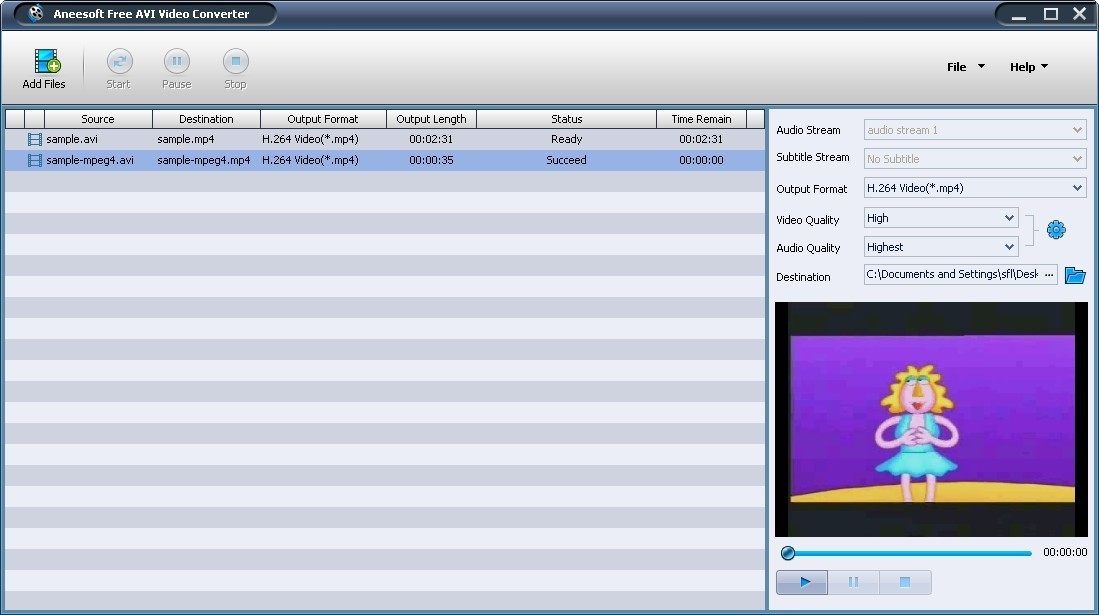This screenshot has width=1099, height=615.
Task: Play the preview video
Action: point(801,582)
